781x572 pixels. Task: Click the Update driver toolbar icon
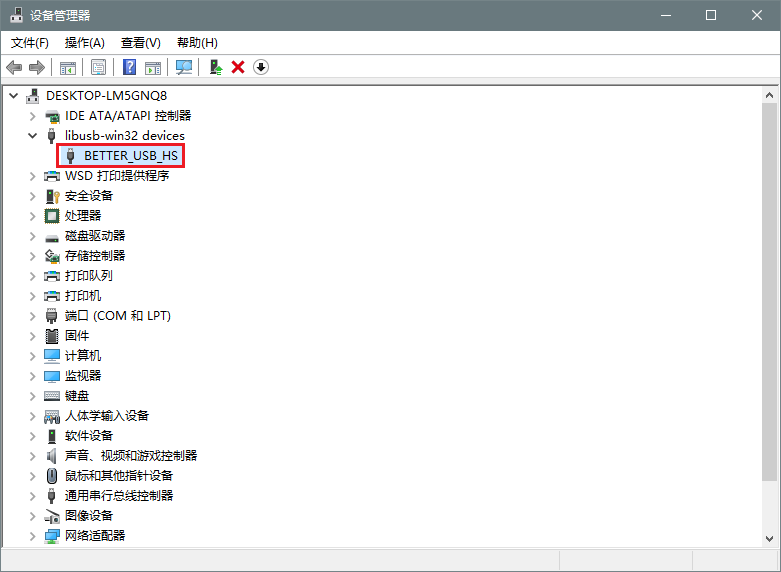click(215, 67)
